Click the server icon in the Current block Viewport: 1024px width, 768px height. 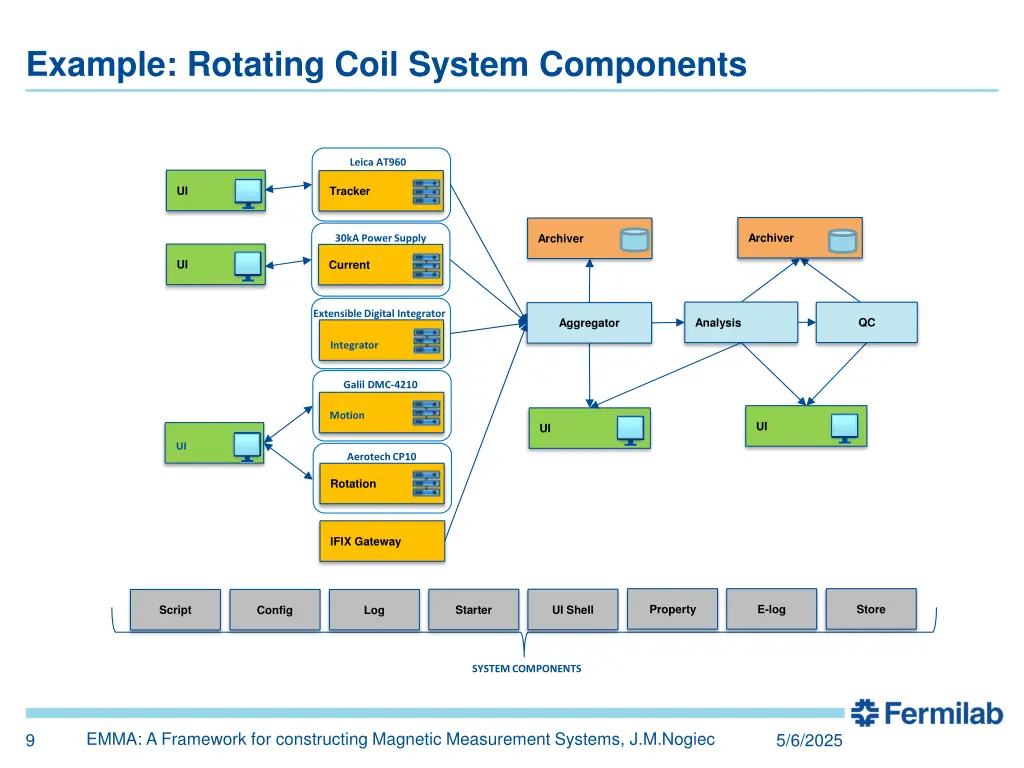point(427,265)
